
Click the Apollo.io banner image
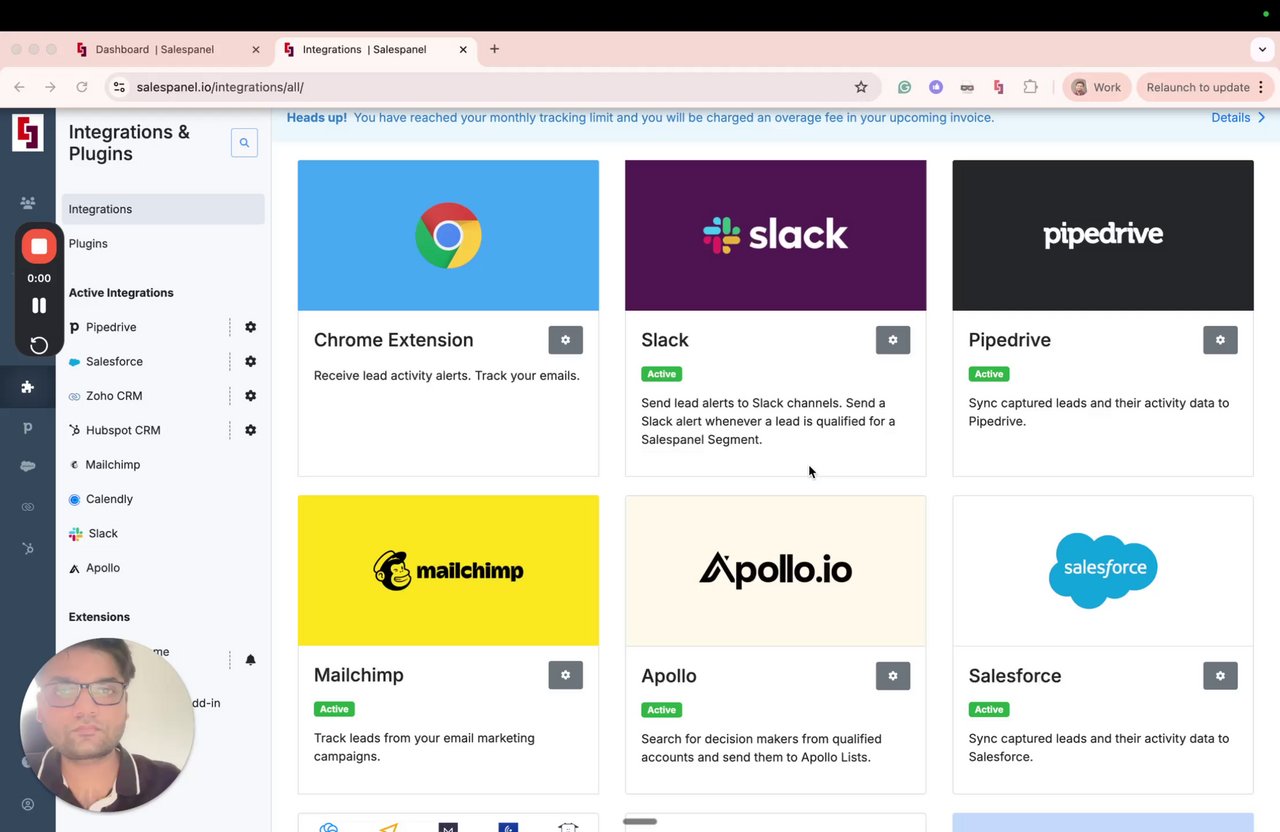pyautogui.click(x=775, y=570)
